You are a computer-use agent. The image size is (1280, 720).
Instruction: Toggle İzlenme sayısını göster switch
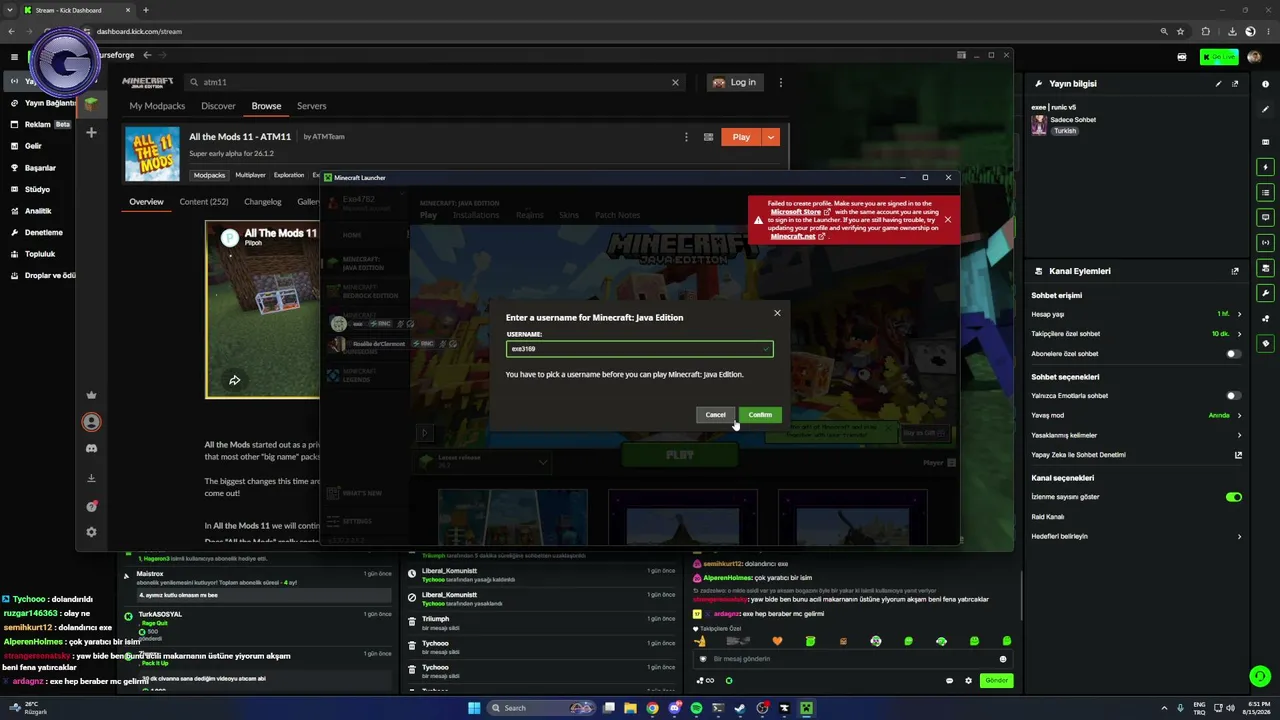[1234, 497]
